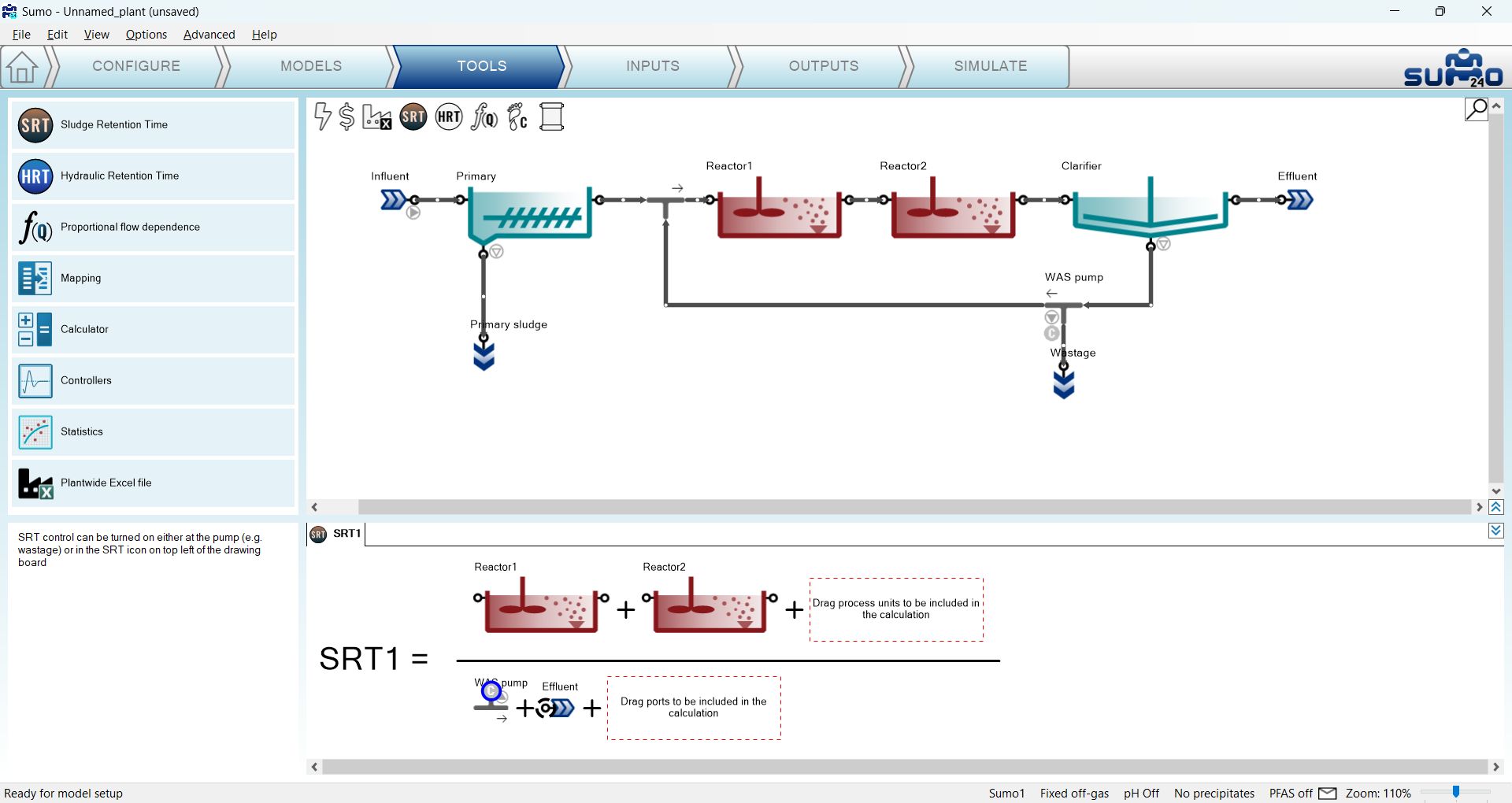The height and width of the screenshot is (803, 1512).
Task: Select Reactor2 on the flowsheet
Action: (953, 208)
